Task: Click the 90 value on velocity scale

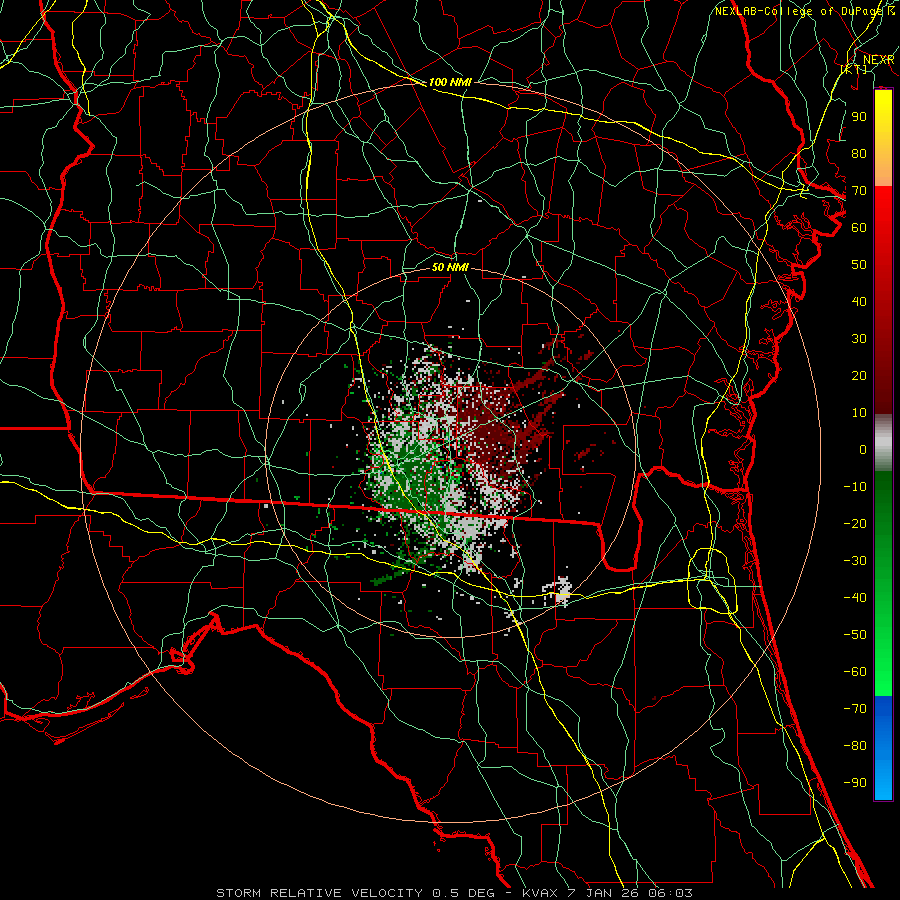Action: (x=859, y=117)
